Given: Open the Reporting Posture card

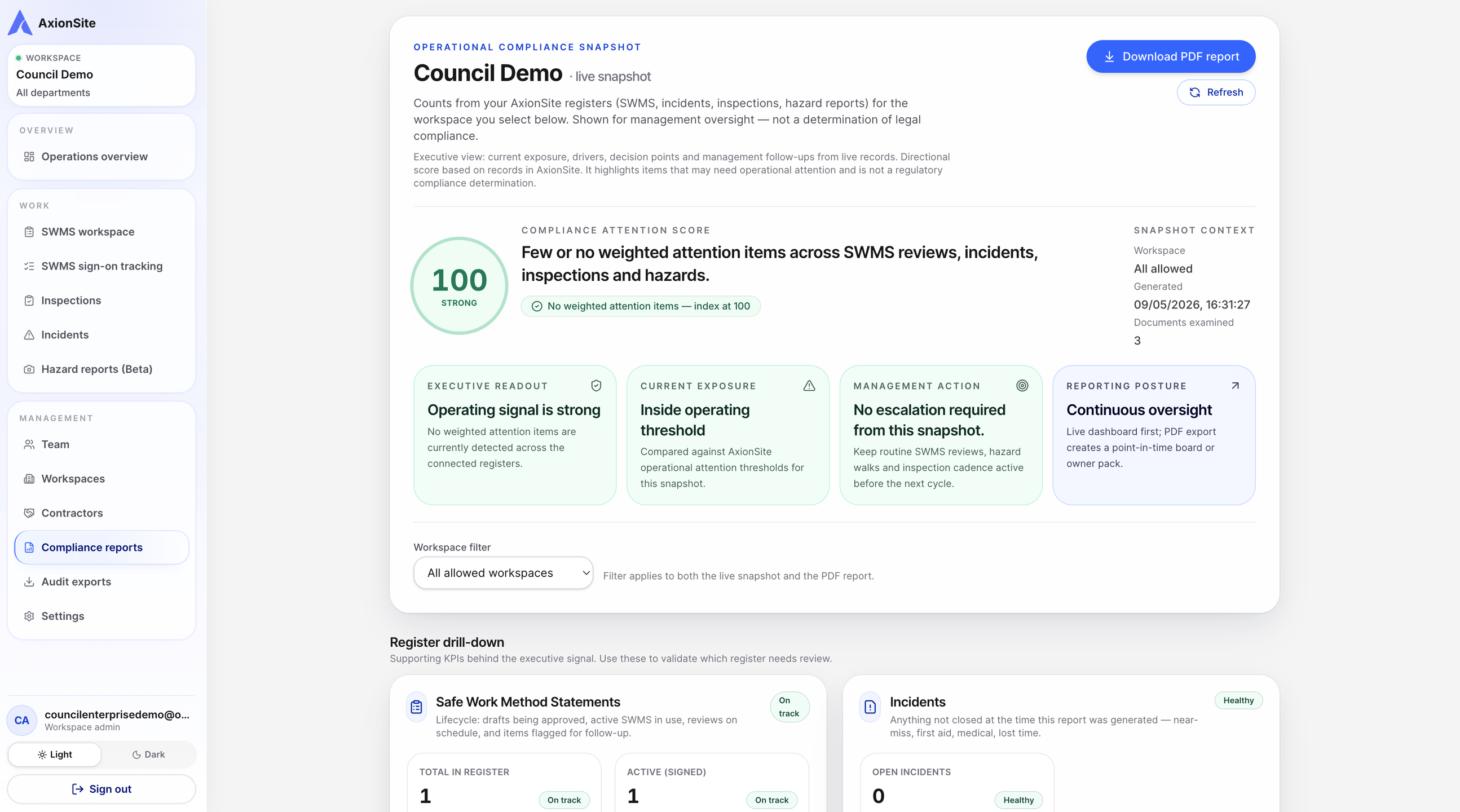Looking at the screenshot, I should click(x=1153, y=435).
